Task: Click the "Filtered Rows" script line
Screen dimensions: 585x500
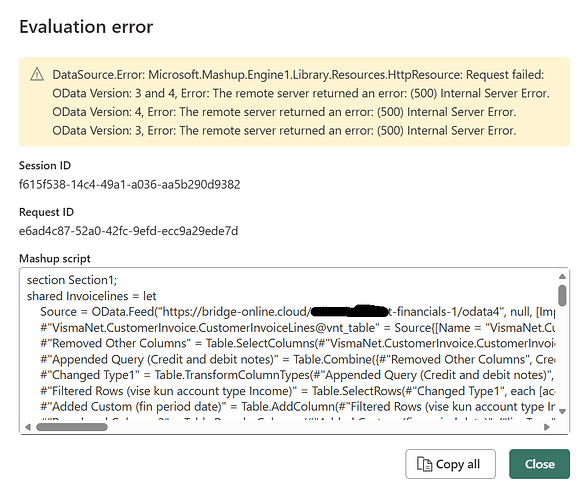Action: point(297,391)
